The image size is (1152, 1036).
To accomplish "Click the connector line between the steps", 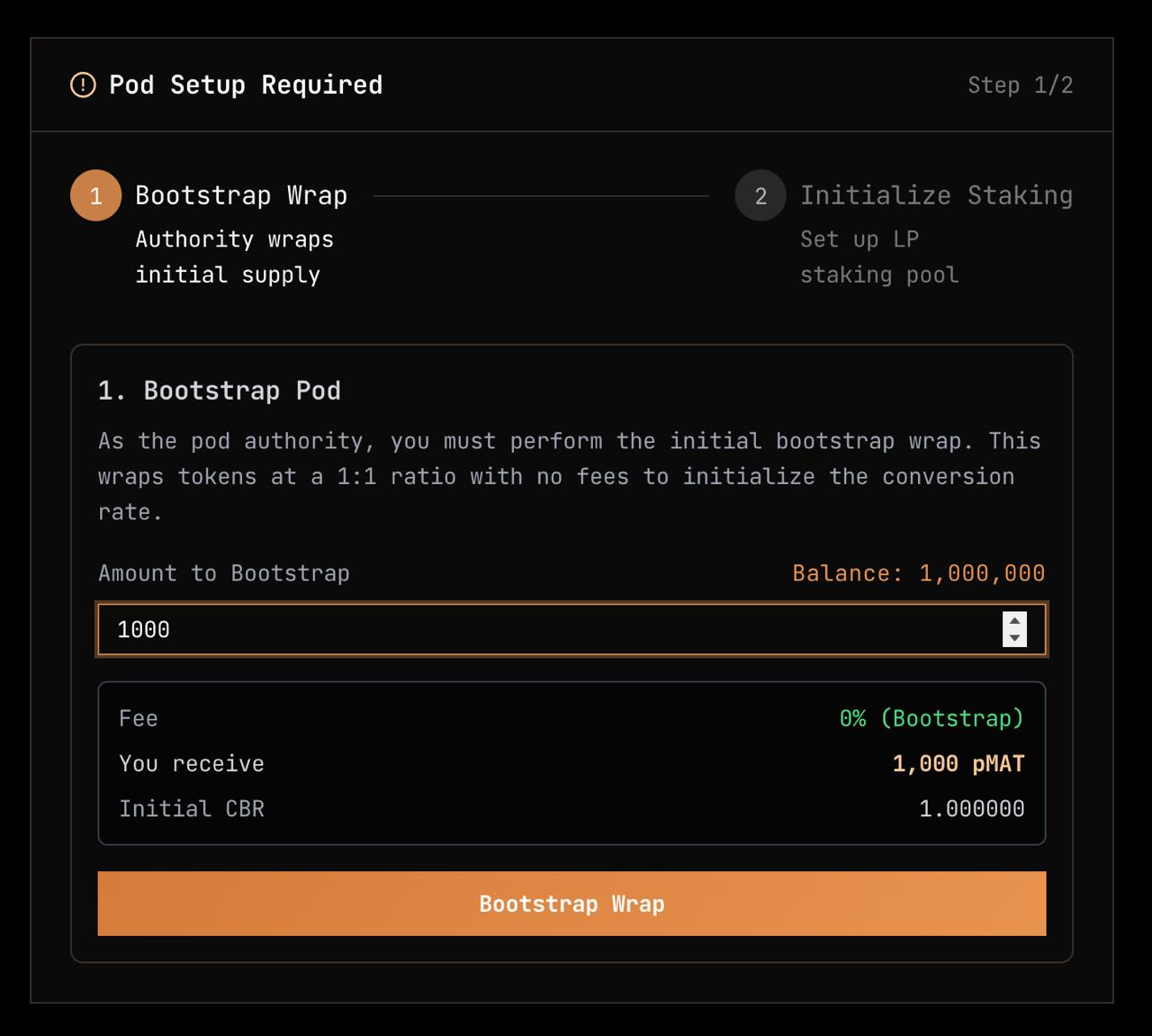I will click(x=540, y=195).
